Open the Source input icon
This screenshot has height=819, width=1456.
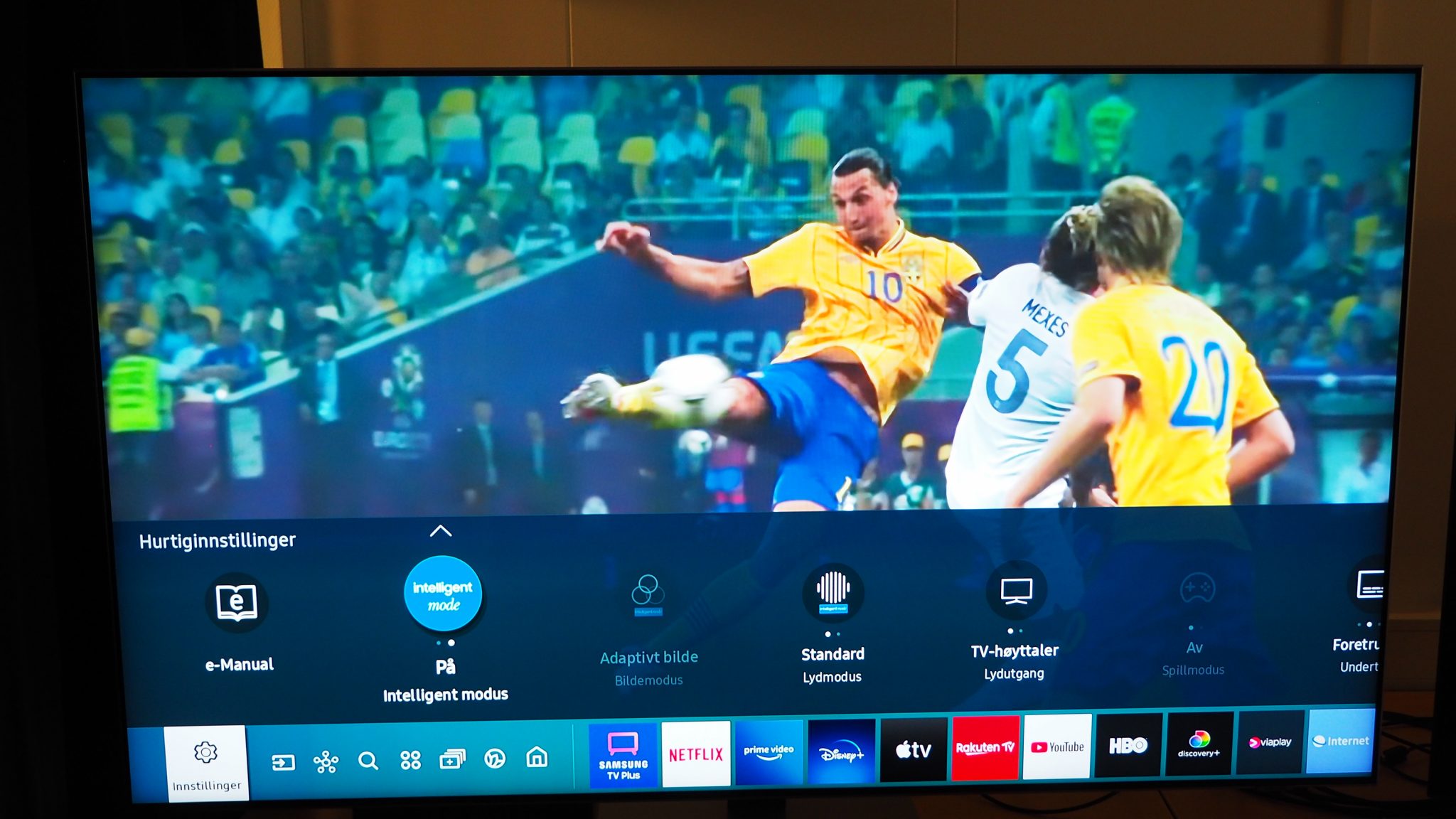(283, 763)
